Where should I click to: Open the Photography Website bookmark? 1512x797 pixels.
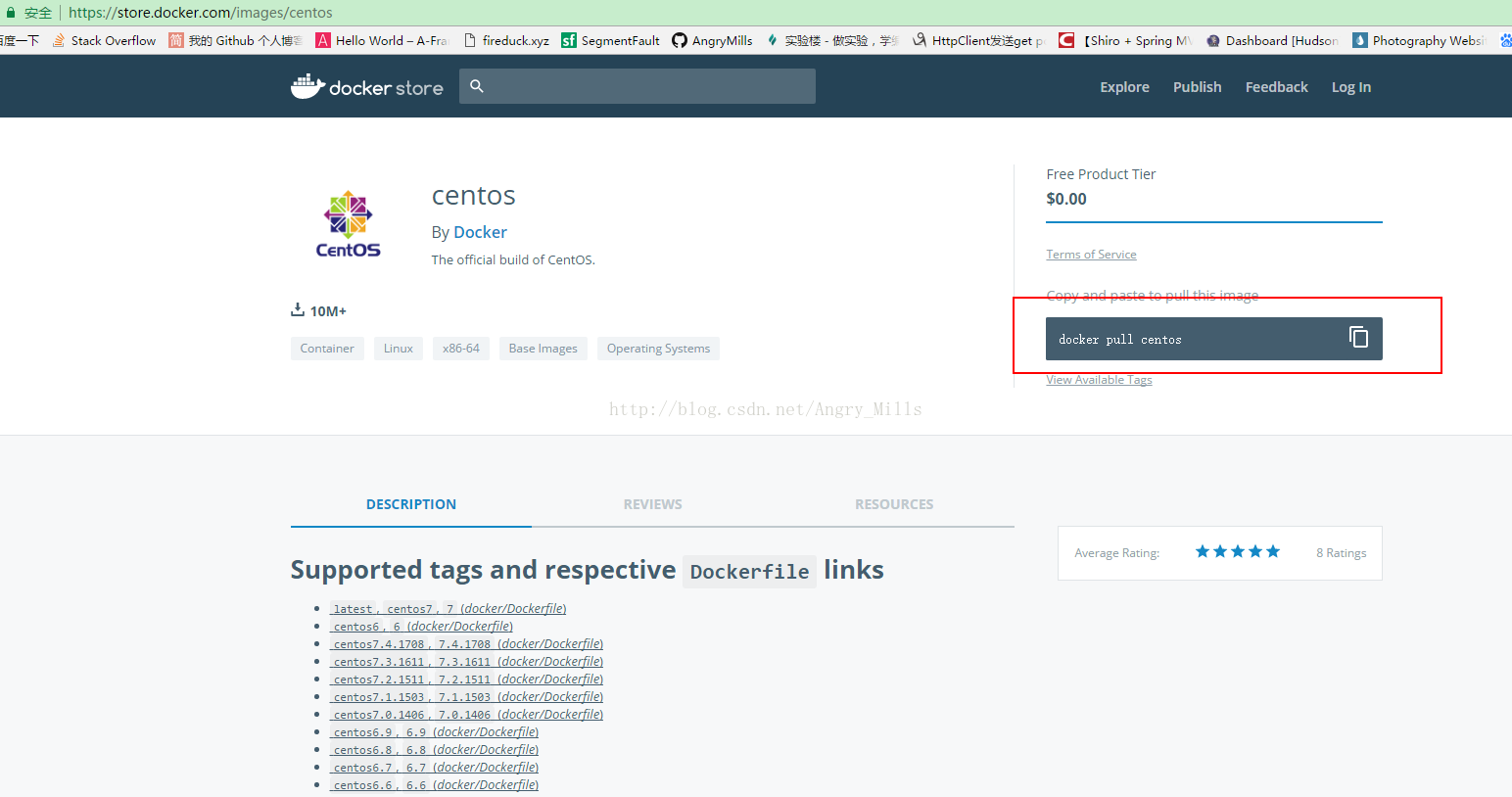1419,40
